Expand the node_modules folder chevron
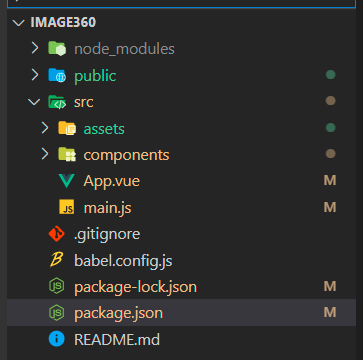 point(35,48)
